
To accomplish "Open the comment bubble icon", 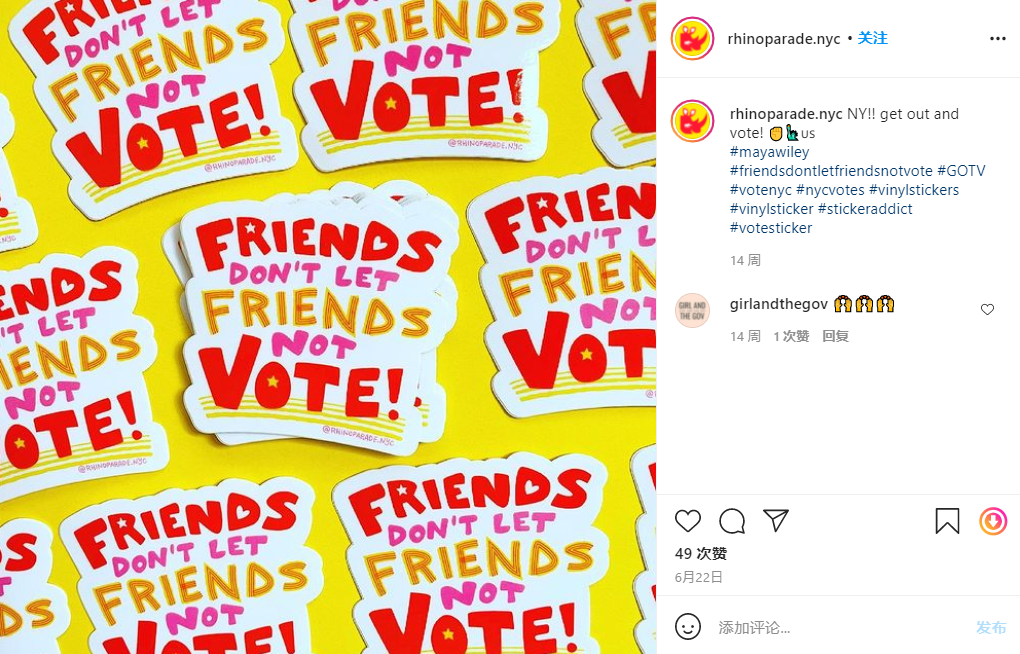I will [x=732, y=521].
